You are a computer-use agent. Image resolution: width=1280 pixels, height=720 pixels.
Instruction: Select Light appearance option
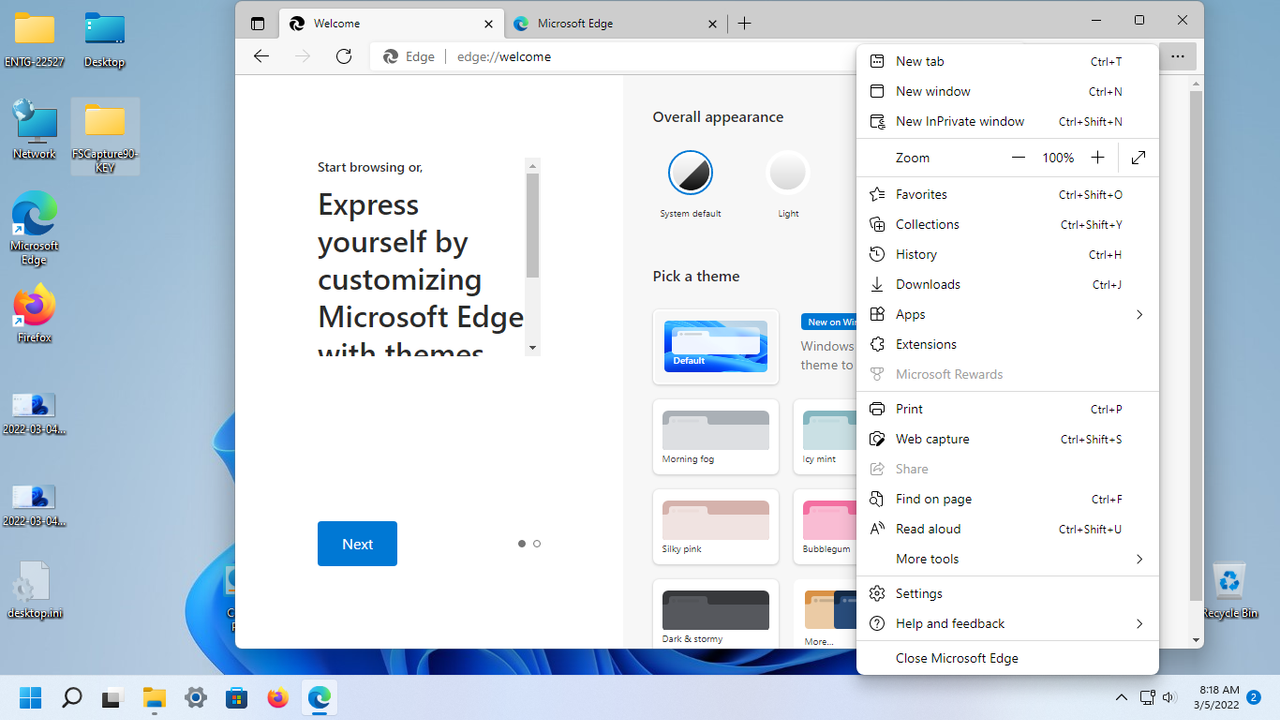tap(788, 172)
